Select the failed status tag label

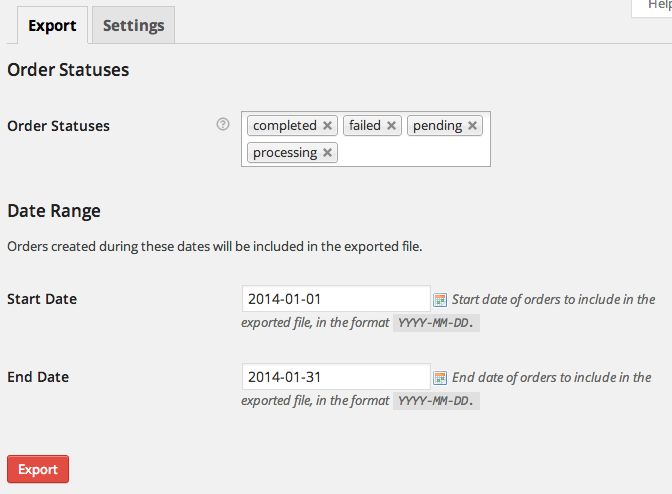[x=365, y=126]
